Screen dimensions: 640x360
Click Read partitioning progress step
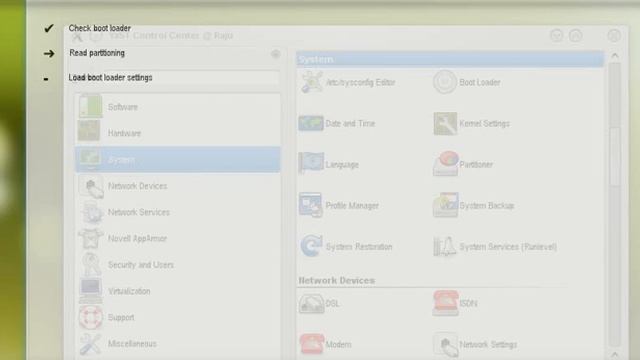point(97,53)
